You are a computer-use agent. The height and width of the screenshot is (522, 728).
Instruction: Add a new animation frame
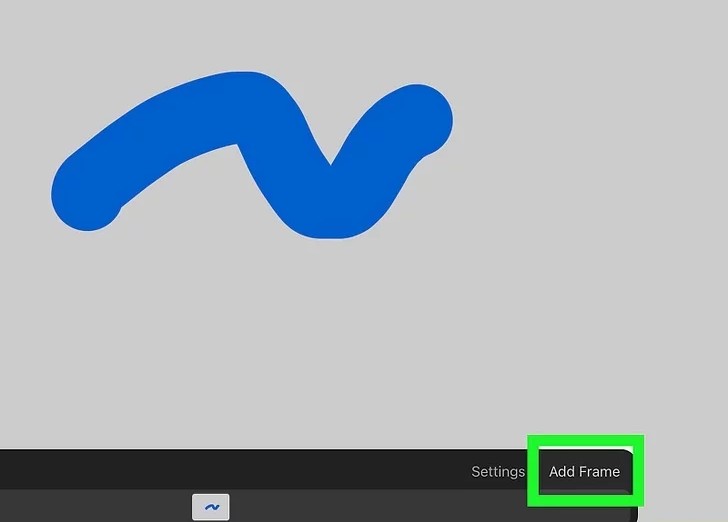[584, 472]
